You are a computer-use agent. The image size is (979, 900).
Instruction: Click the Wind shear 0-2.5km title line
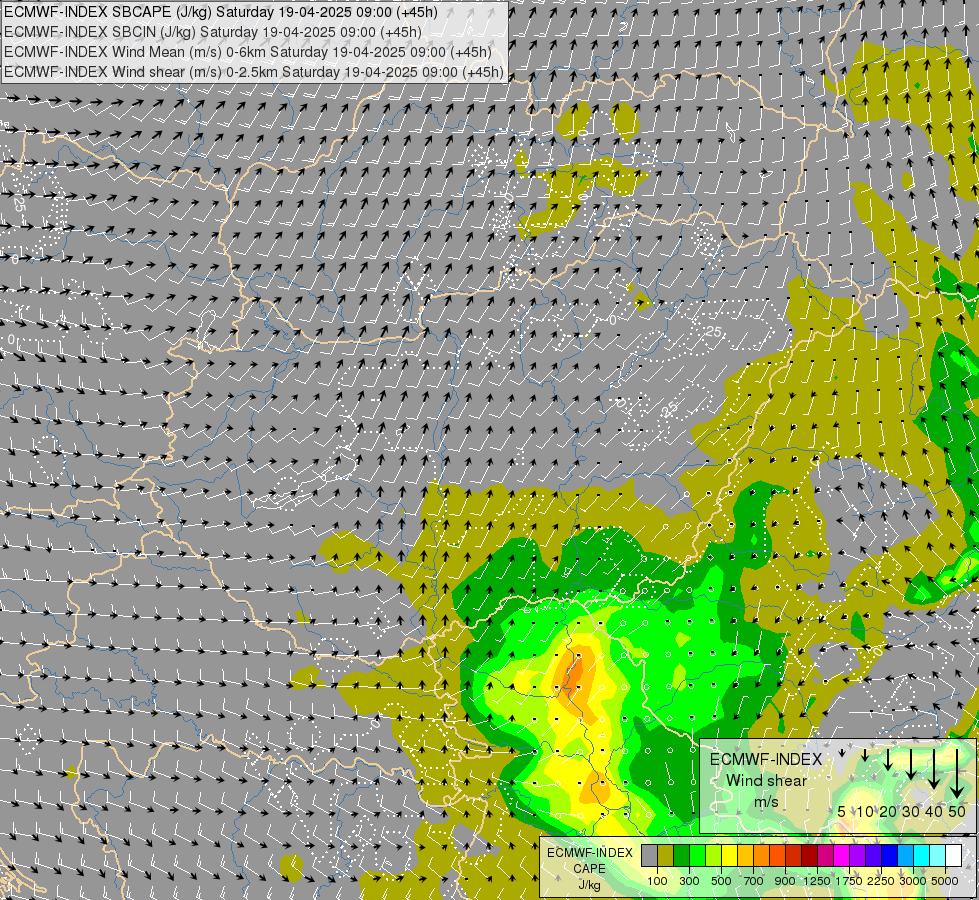(253, 72)
